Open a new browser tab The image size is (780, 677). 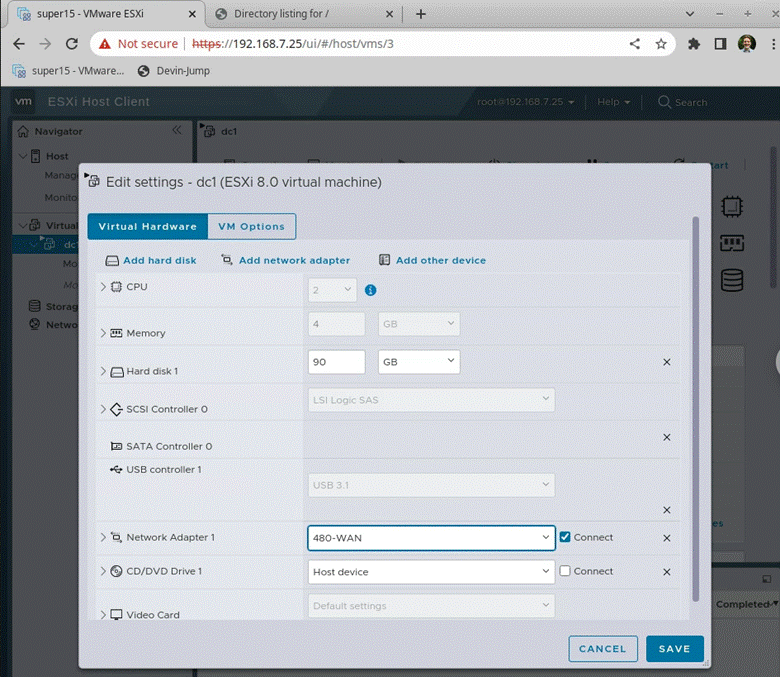421,14
